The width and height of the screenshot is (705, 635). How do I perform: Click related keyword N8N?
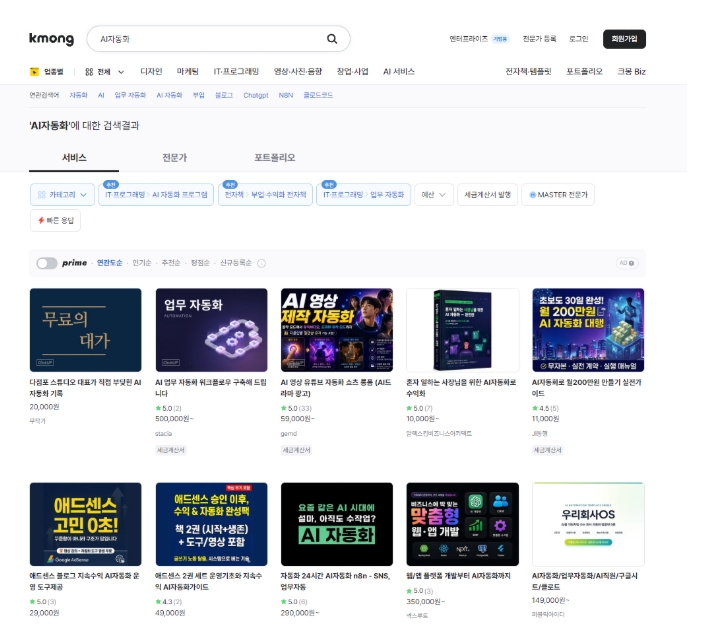(x=286, y=95)
